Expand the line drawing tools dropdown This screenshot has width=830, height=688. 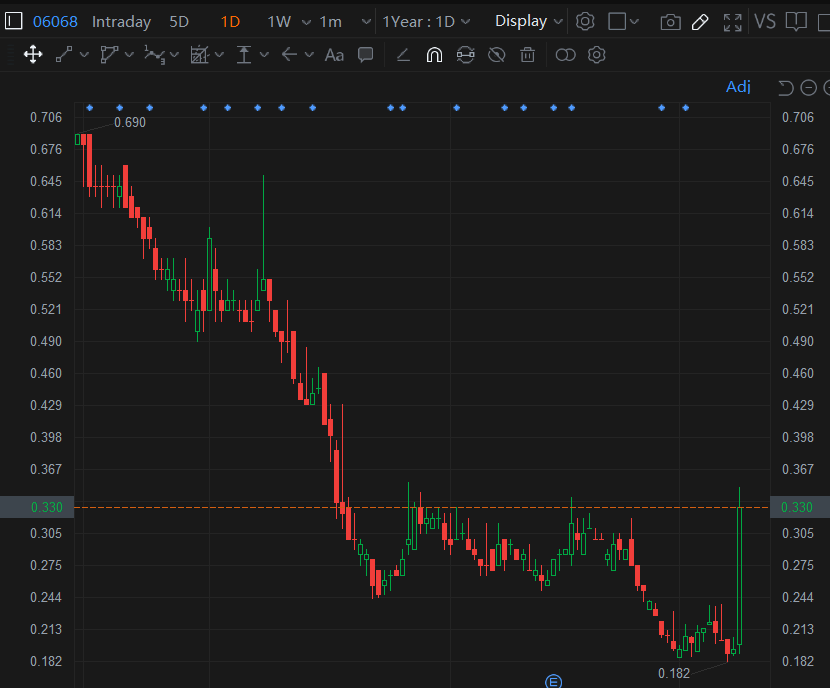84,55
